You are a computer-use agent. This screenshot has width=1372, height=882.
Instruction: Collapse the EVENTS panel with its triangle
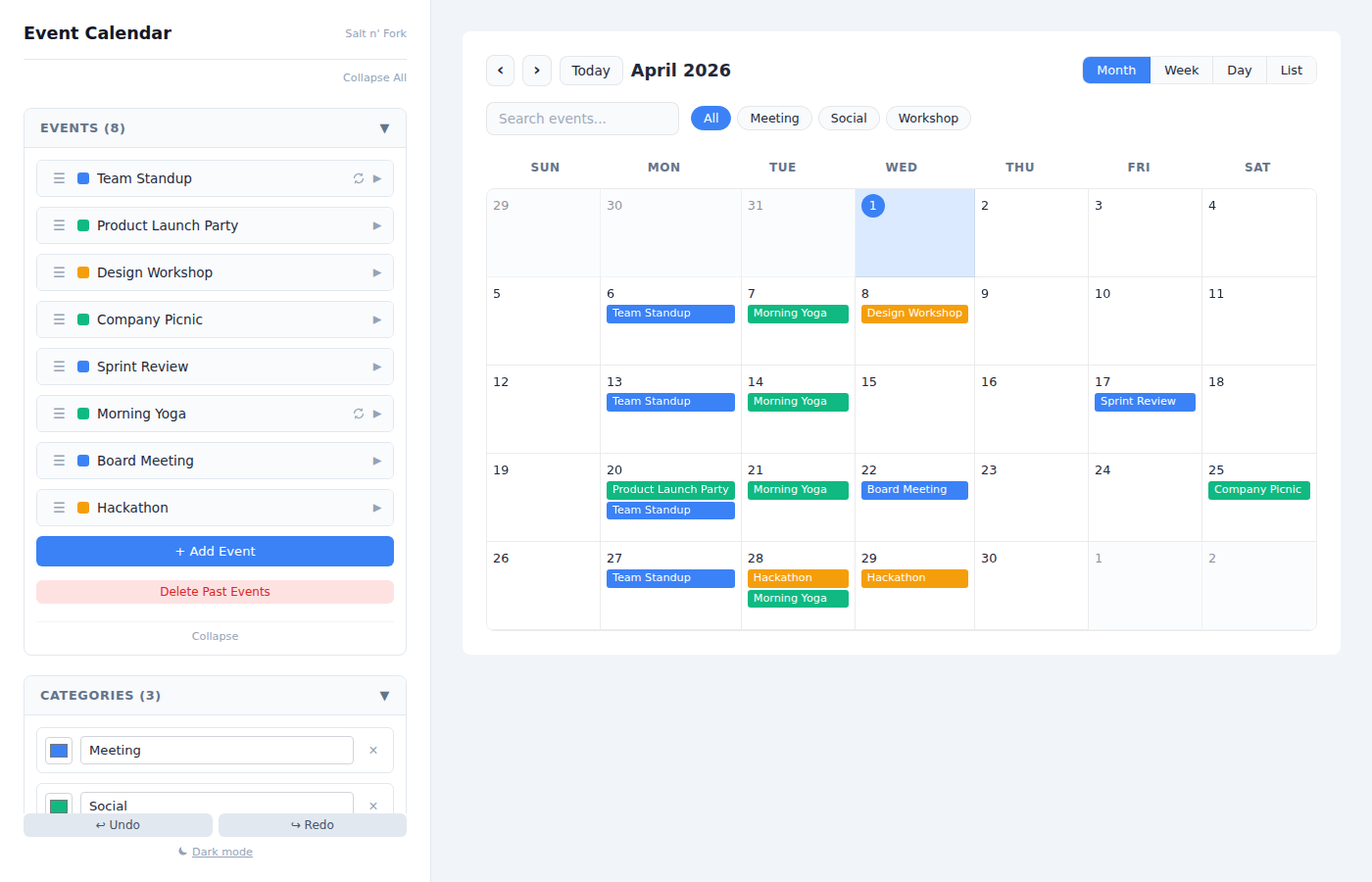(385, 127)
